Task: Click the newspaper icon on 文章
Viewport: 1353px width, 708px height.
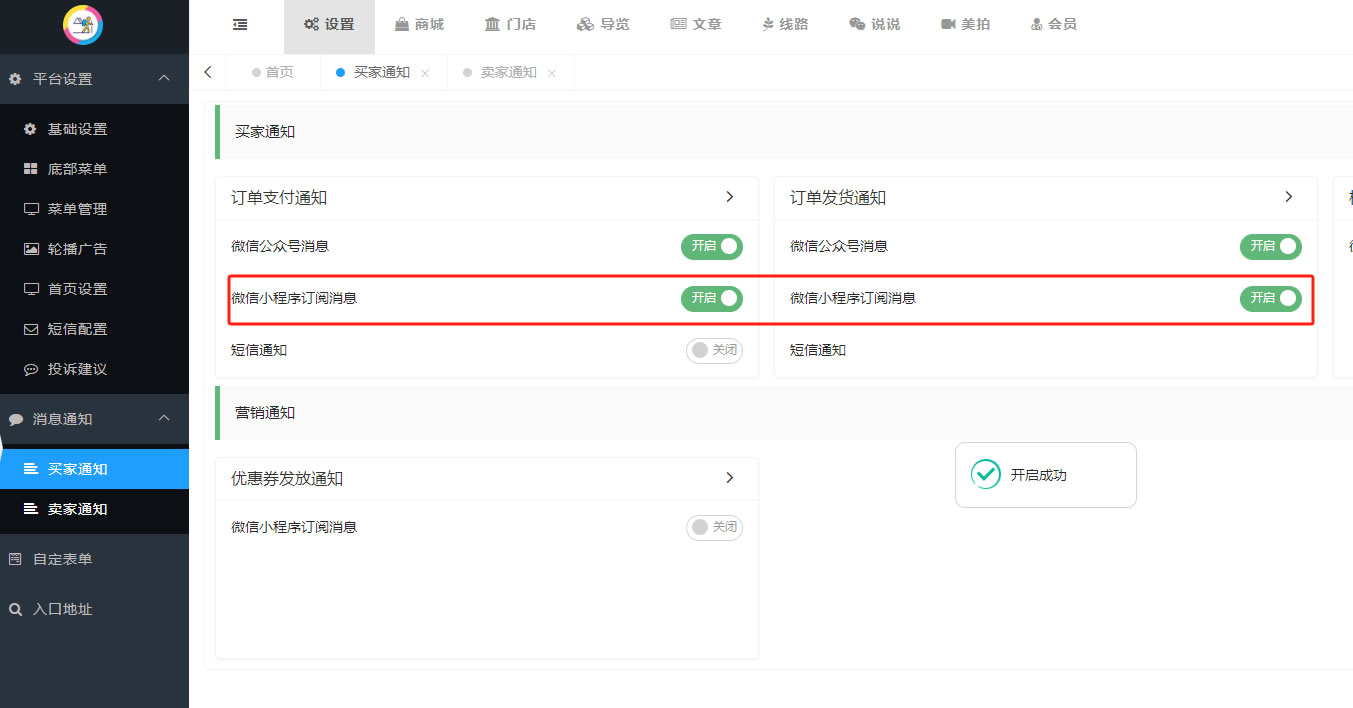Action: (678, 24)
